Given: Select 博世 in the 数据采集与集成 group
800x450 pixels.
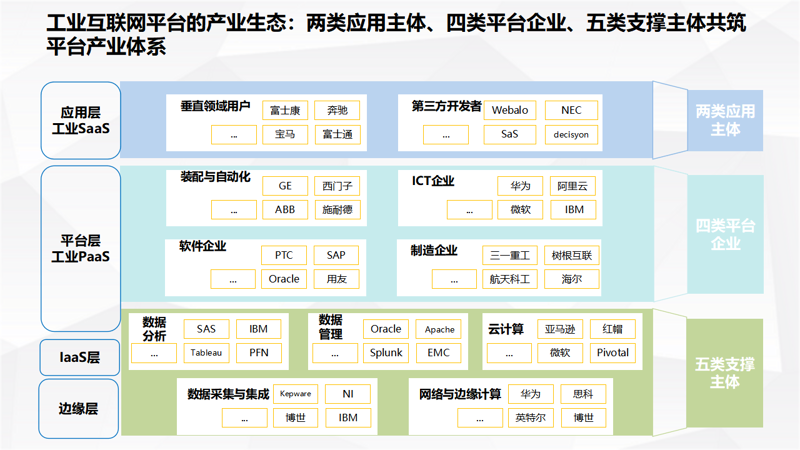Looking at the screenshot, I should pyautogui.click(x=295, y=418).
